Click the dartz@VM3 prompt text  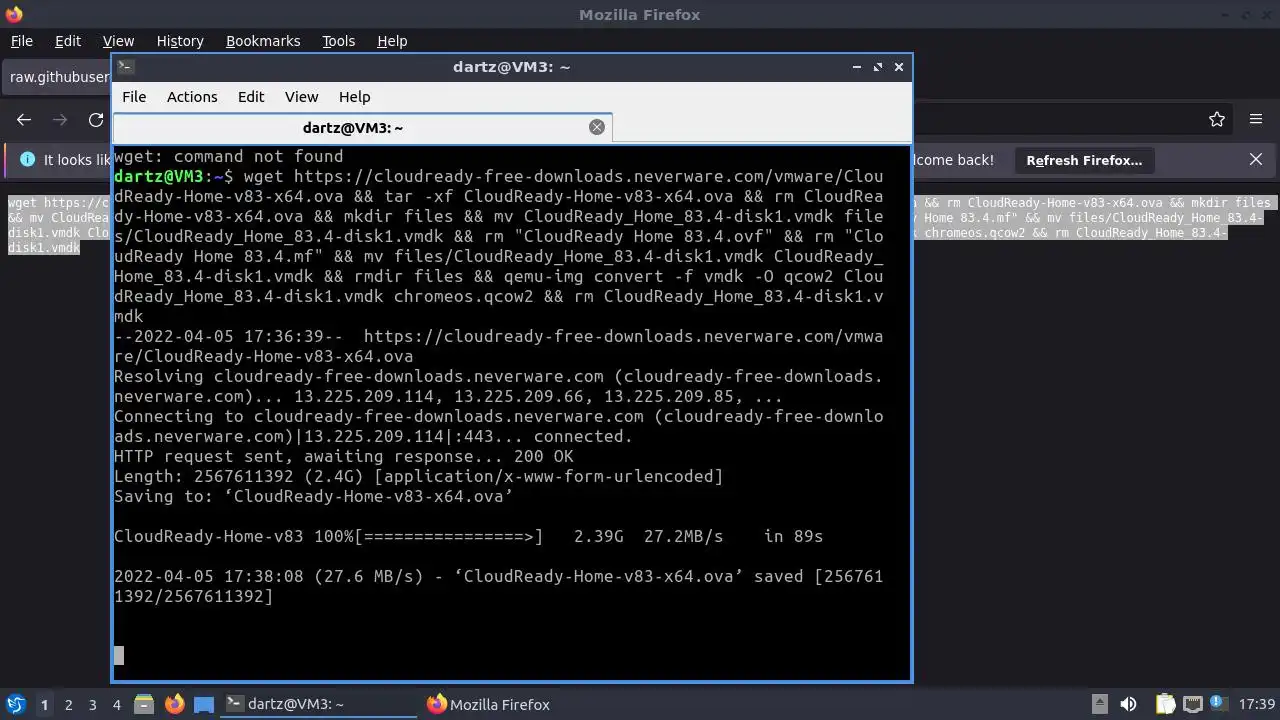tap(173, 177)
